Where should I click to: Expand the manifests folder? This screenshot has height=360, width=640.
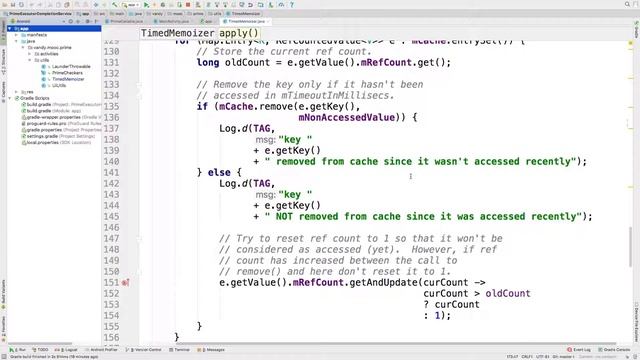16,35
